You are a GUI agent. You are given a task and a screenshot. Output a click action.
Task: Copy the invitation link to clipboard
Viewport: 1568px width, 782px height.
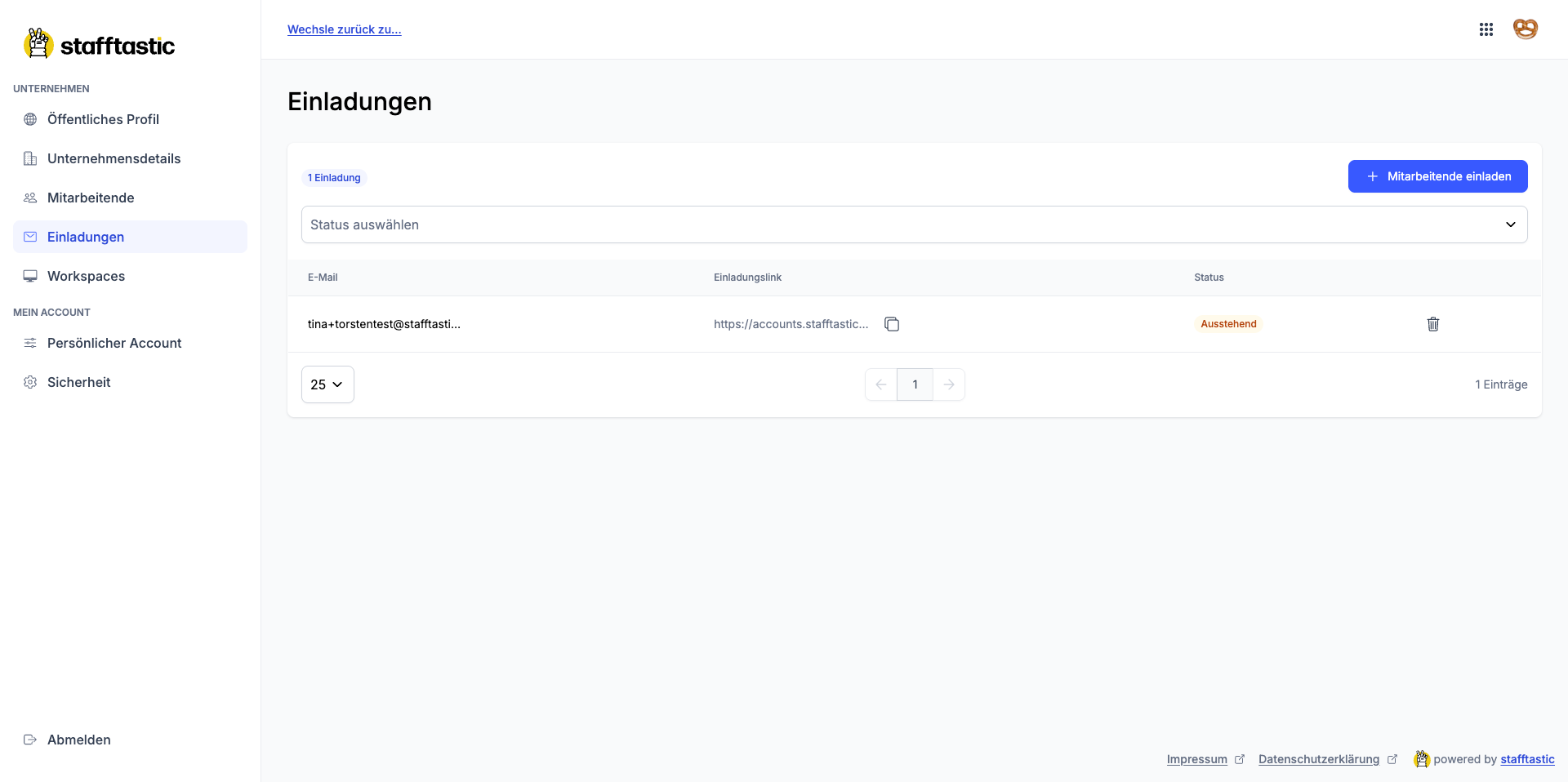[892, 324]
